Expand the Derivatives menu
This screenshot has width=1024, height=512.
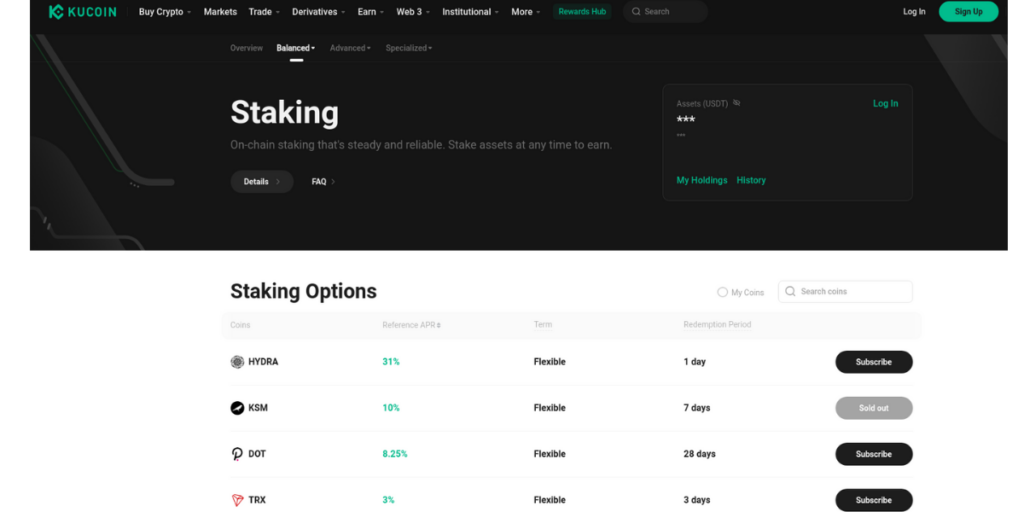(x=319, y=12)
